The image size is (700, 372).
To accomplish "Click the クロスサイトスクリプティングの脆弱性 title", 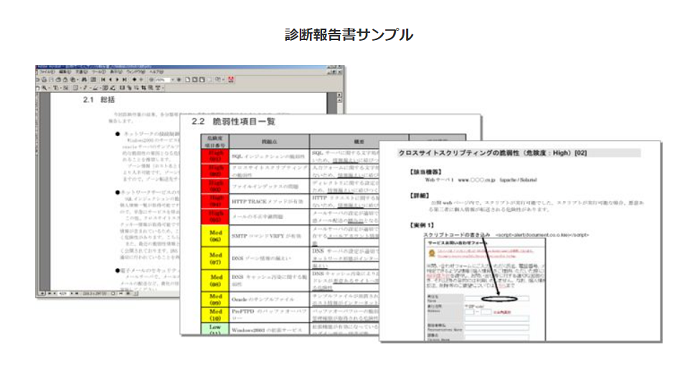I will pyautogui.click(x=492, y=153).
